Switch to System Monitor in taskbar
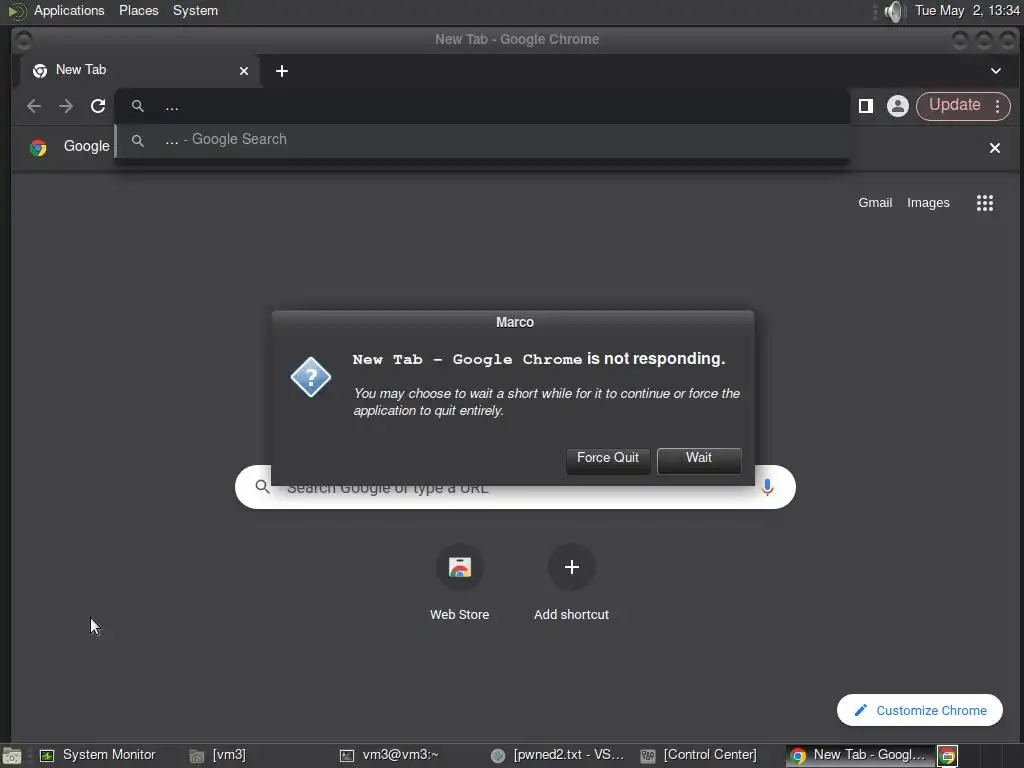 [x=98, y=756]
